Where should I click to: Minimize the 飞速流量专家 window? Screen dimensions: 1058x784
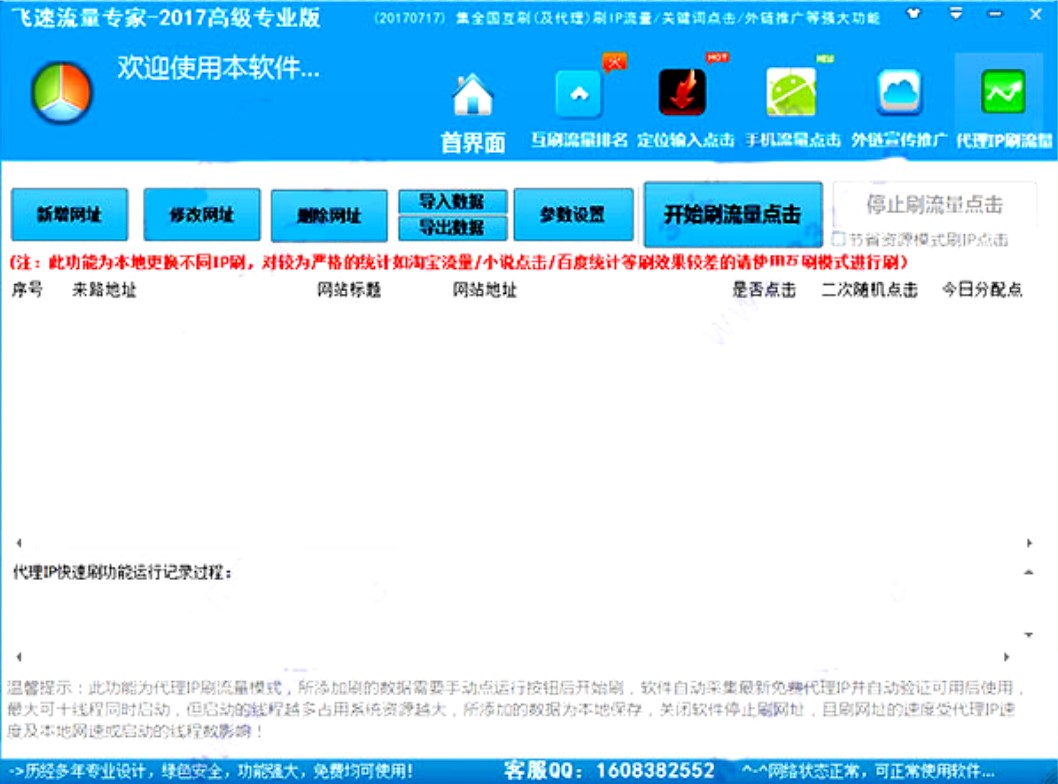point(995,13)
